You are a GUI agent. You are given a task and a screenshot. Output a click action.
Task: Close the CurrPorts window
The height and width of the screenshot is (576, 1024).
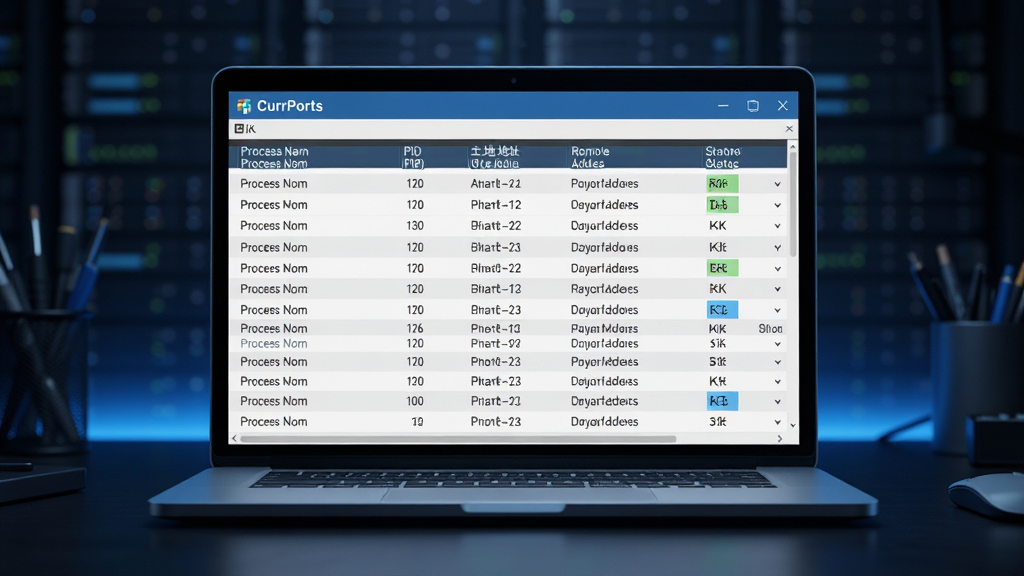click(782, 106)
